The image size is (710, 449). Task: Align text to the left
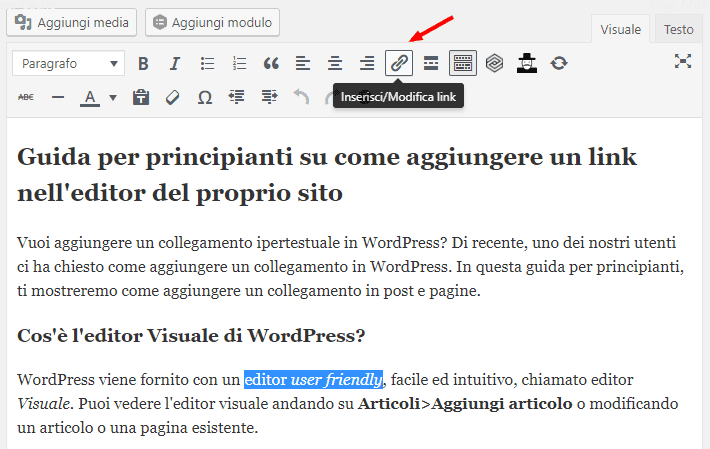(x=303, y=63)
